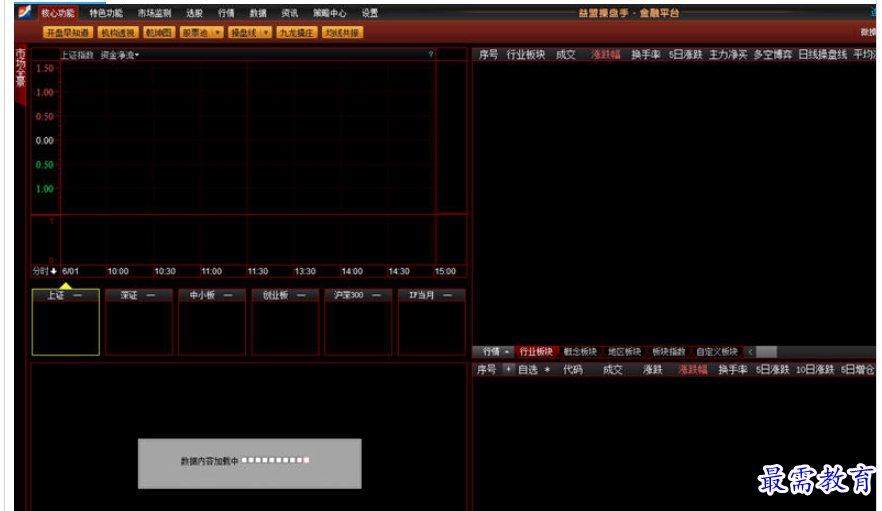
Task: Select the 上证 index mini panel
Action: [66, 322]
